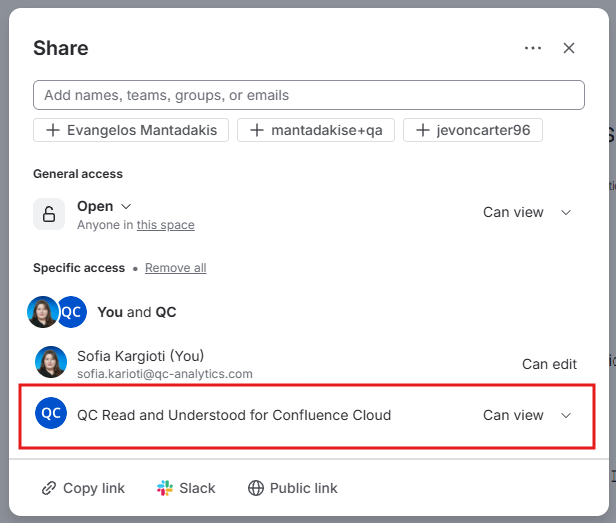Image resolution: width=616 pixels, height=523 pixels.
Task: Follow the 'this space' link
Action: click(165, 225)
